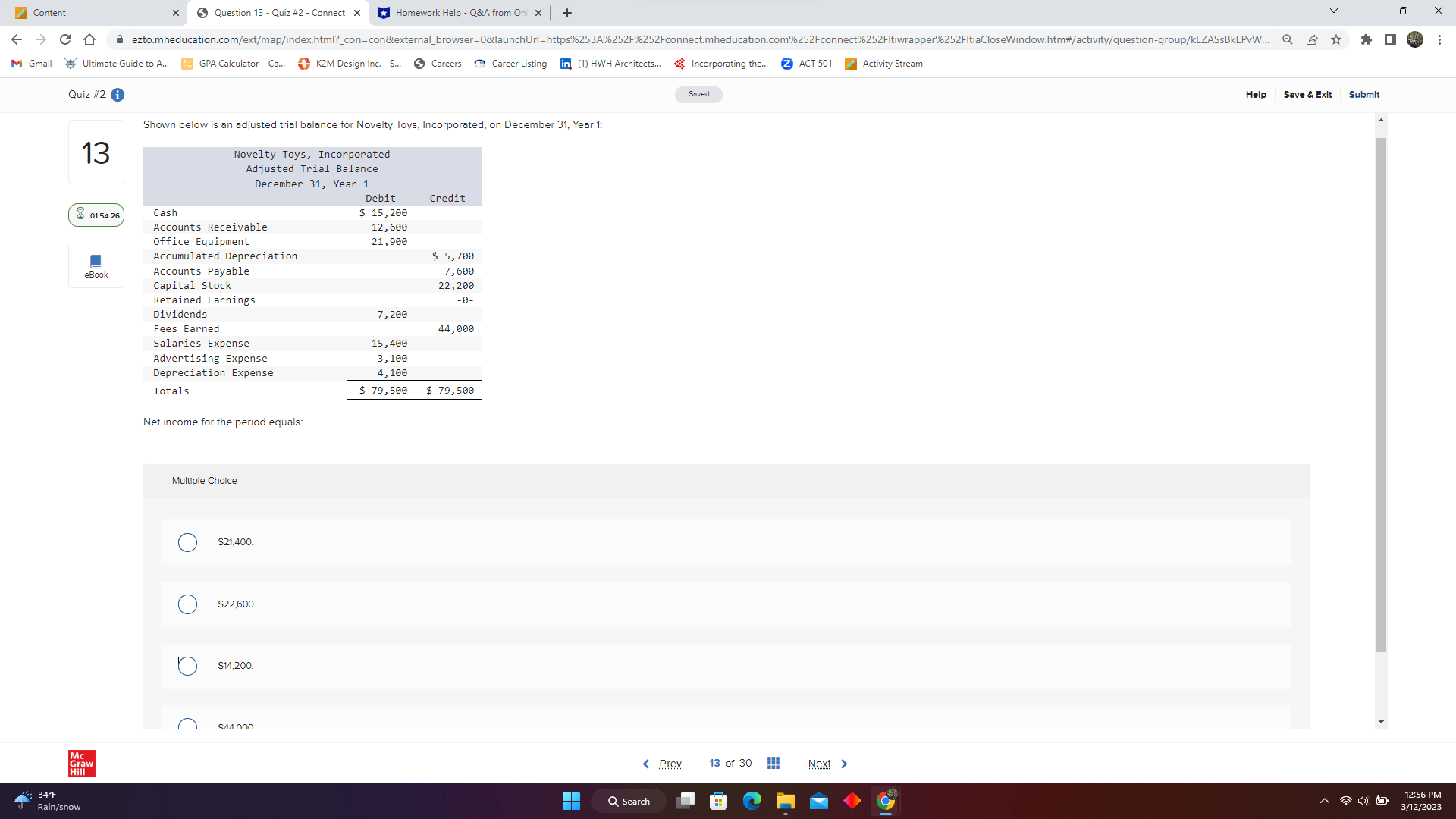1456x819 pixels.
Task: Expand the Chrome tab search dropdown arrow
Action: [1334, 11]
